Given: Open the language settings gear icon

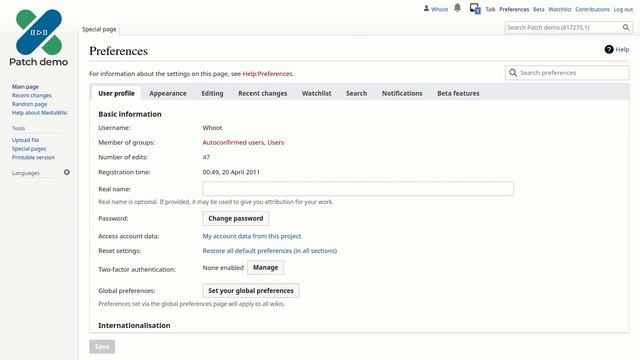Looking at the screenshot, I should coord(67,172).
